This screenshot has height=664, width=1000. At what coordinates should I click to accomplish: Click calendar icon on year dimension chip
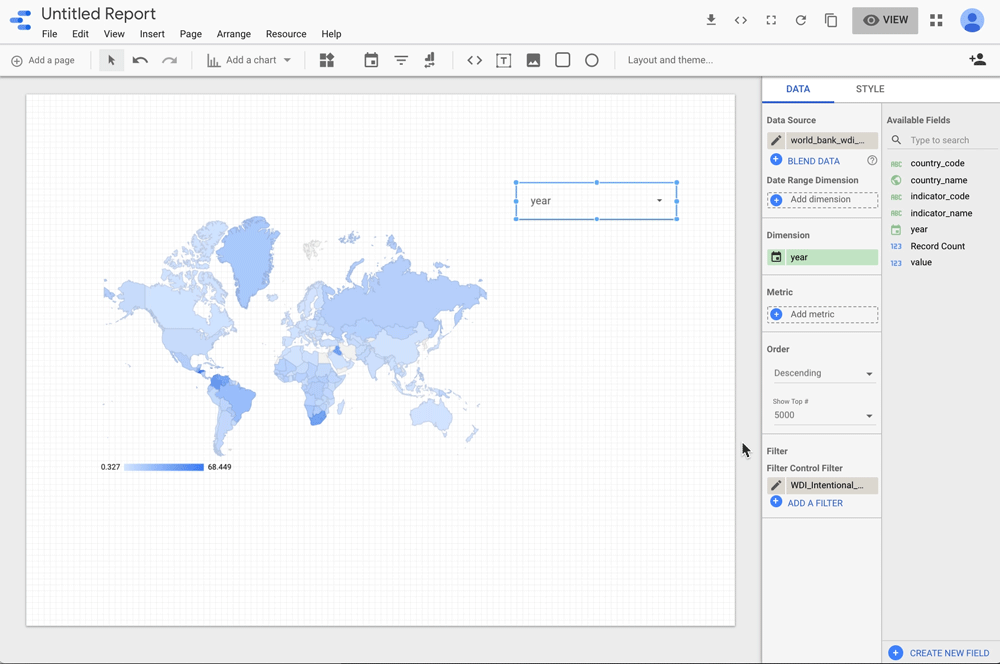click(776, 257)
